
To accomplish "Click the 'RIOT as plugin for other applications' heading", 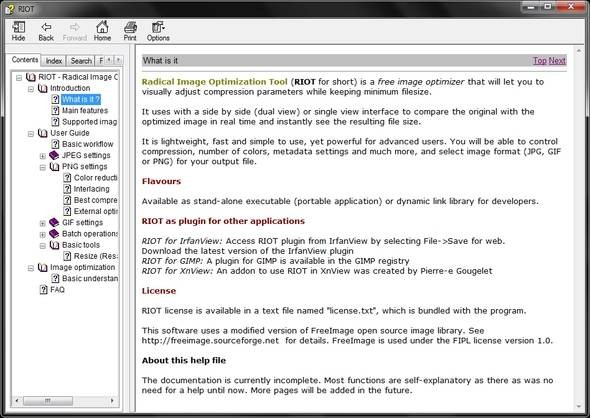I will 223,221.
